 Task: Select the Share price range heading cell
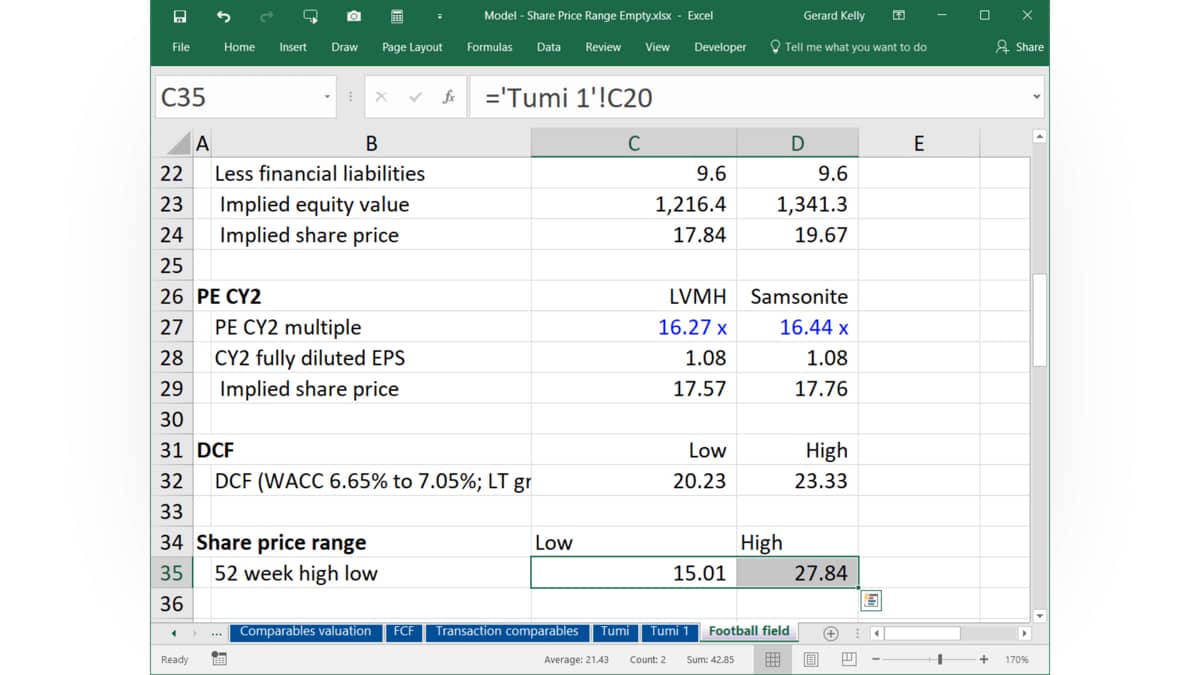point(371,542)
